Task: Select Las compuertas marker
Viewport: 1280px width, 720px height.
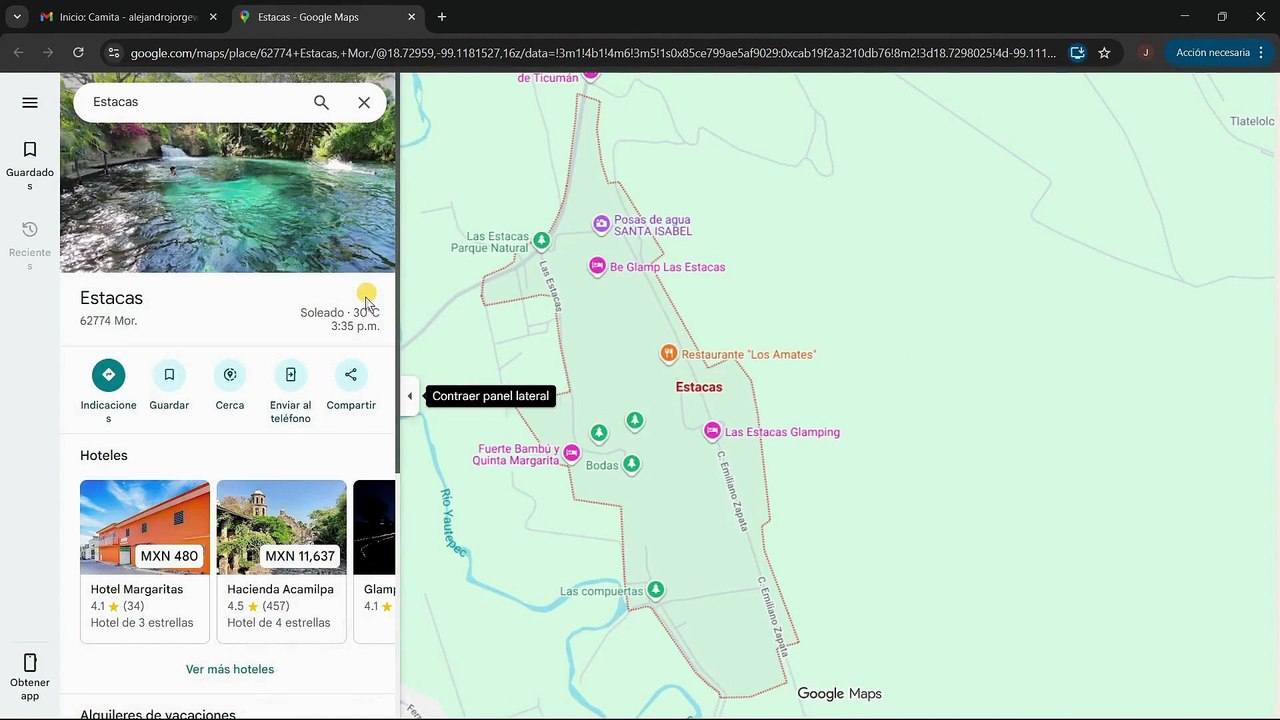Action: click(x=655, y=590)
